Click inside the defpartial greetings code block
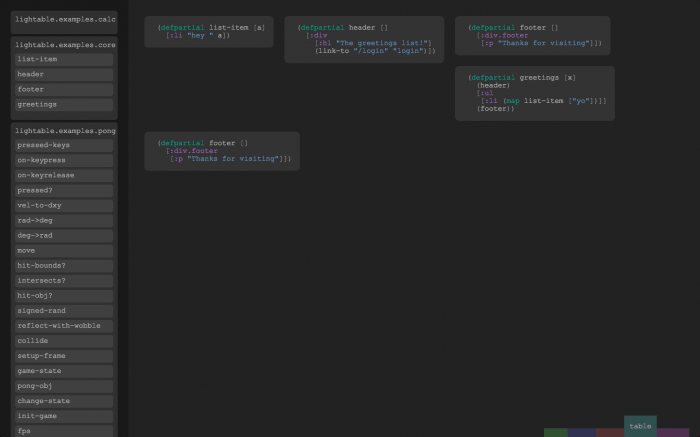700x437 pixels. click(535, 93)
